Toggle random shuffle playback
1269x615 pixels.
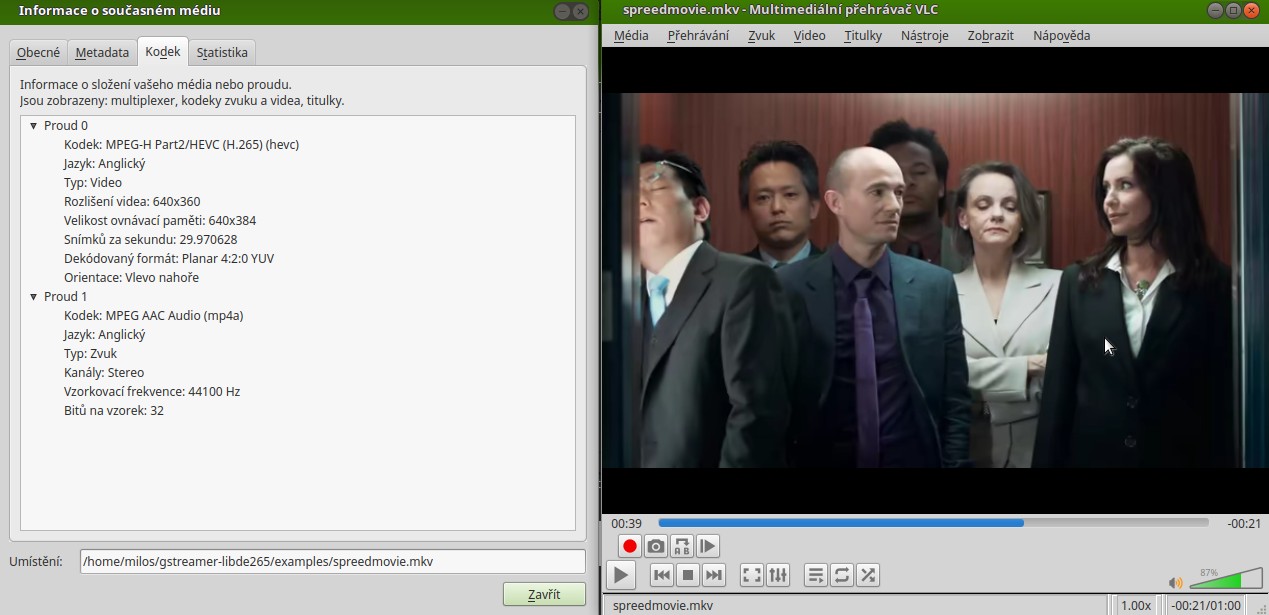(x=868, y=575)
